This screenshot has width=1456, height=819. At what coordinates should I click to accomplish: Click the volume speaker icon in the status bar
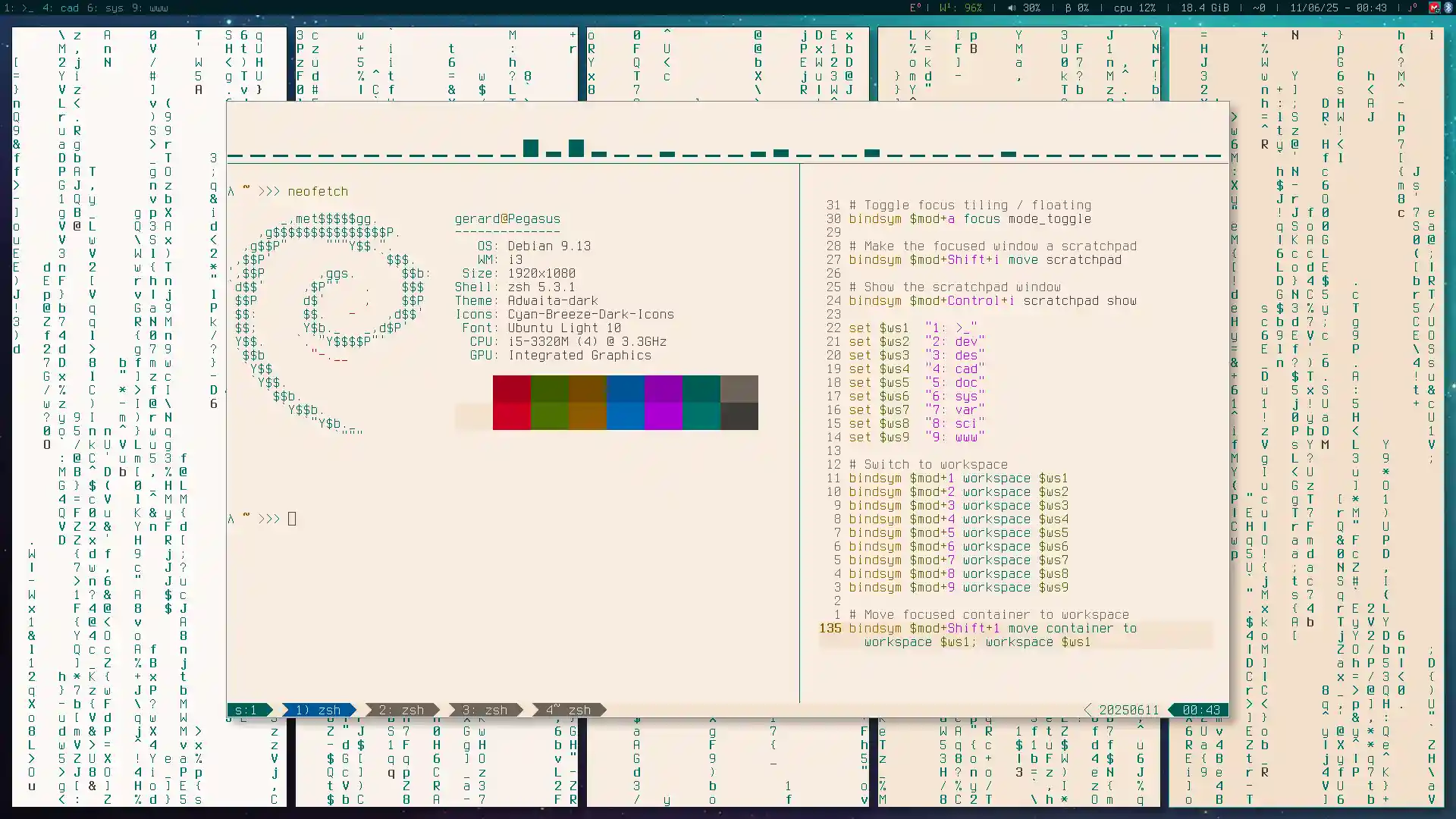click(1012, 8)
